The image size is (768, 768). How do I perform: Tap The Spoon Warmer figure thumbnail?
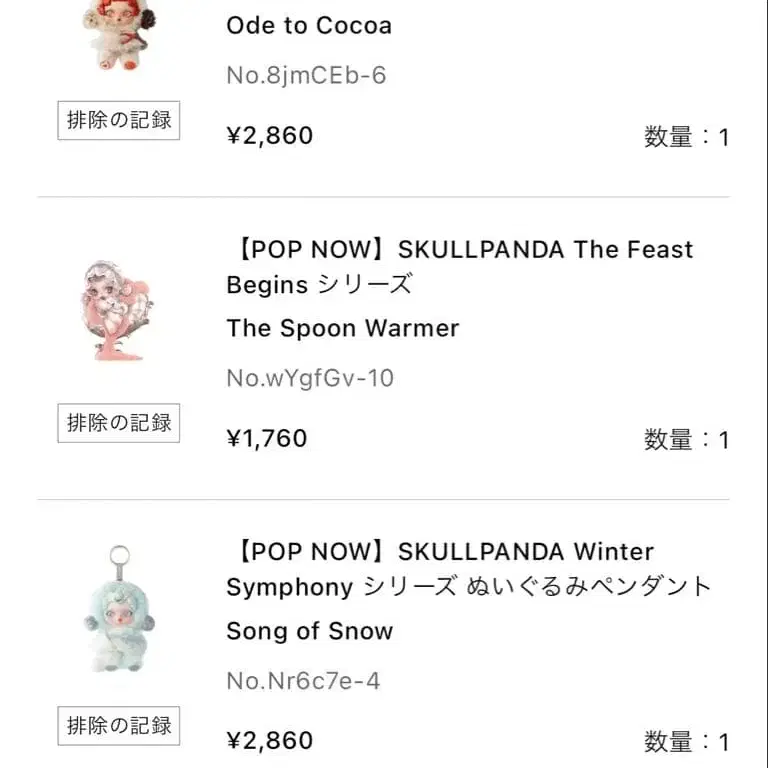pos(118,310)
